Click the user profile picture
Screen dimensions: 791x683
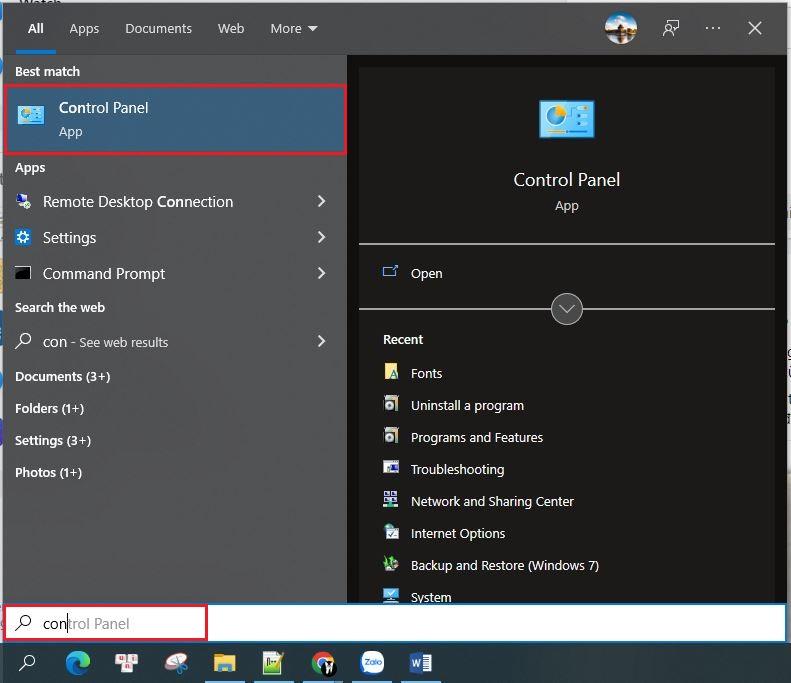point(621,28)
